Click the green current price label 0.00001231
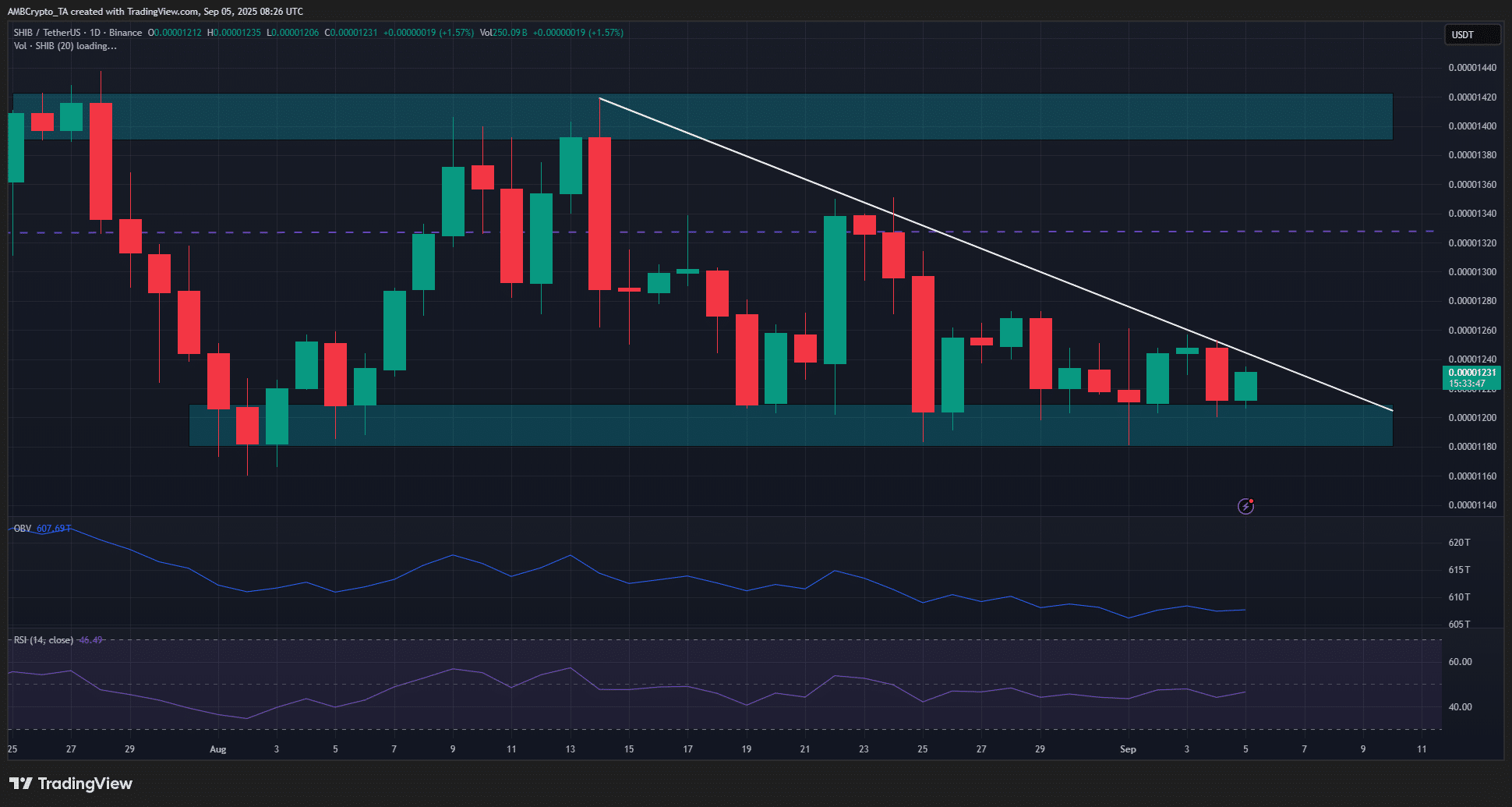This screenshot has height=807, width=1512. [1471, 373]
